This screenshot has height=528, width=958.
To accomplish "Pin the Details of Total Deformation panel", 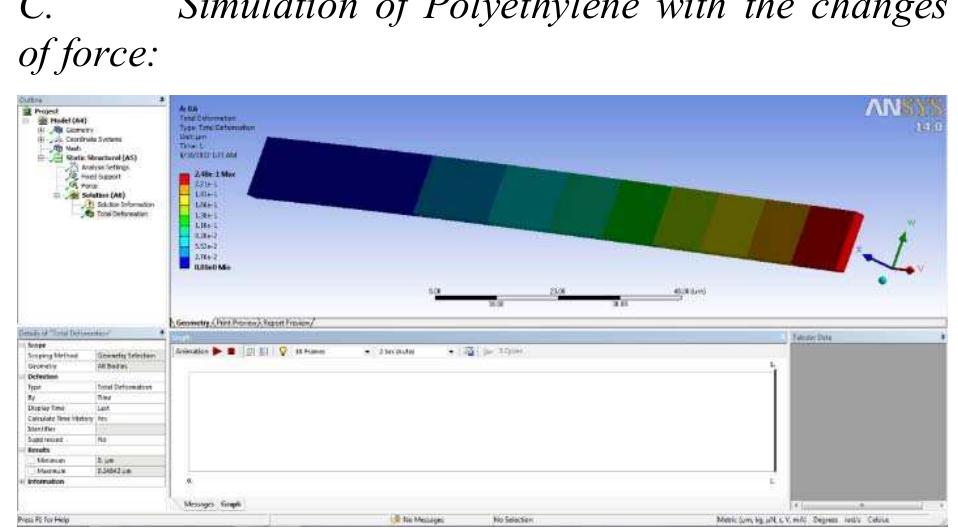I will point(162,333).
